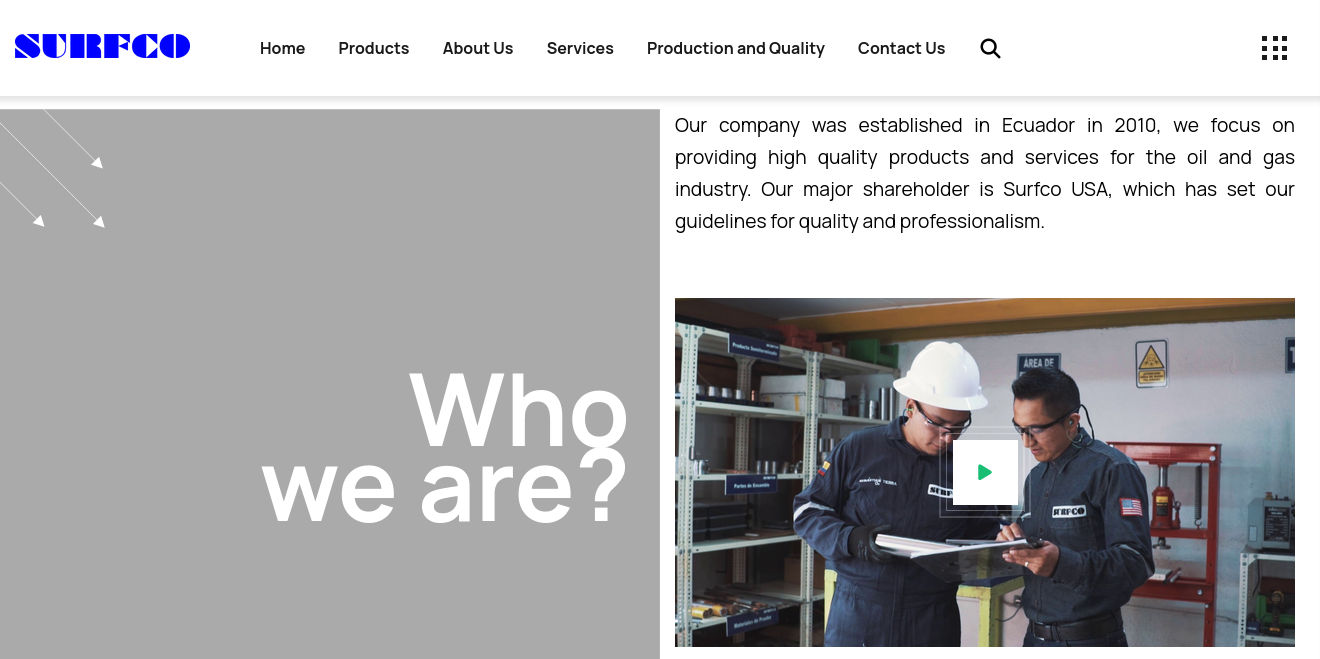Click the SURFCO logo

[x=102, y=47]
